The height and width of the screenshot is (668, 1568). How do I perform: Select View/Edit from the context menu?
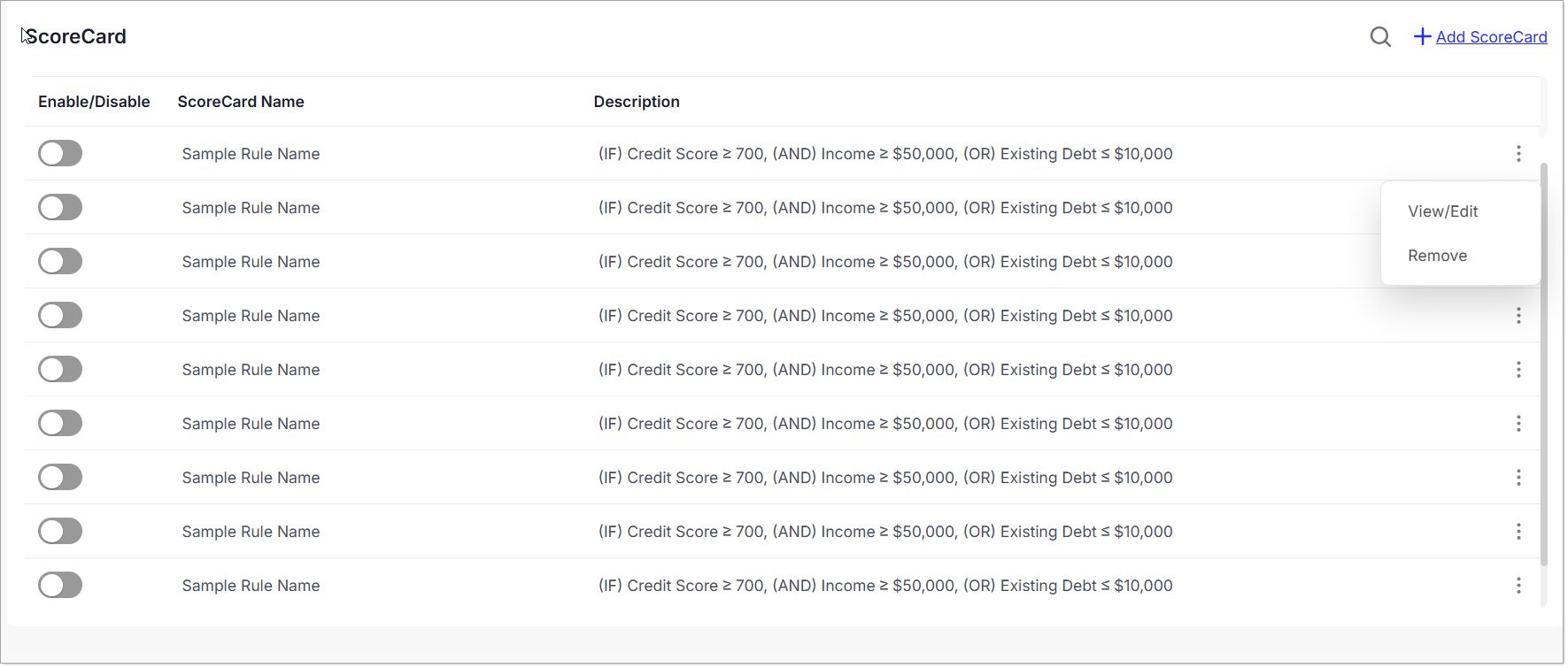click(1442, 211)
